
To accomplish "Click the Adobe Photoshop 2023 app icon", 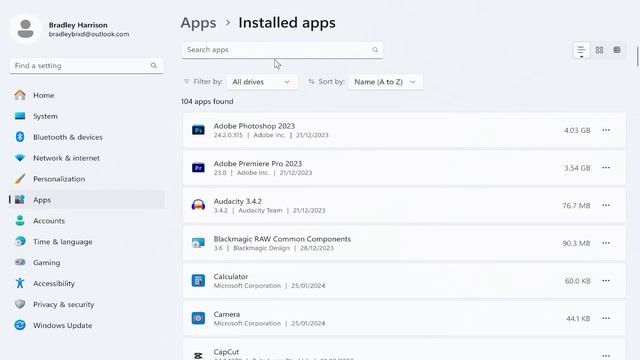I will (x=198, y=130).
